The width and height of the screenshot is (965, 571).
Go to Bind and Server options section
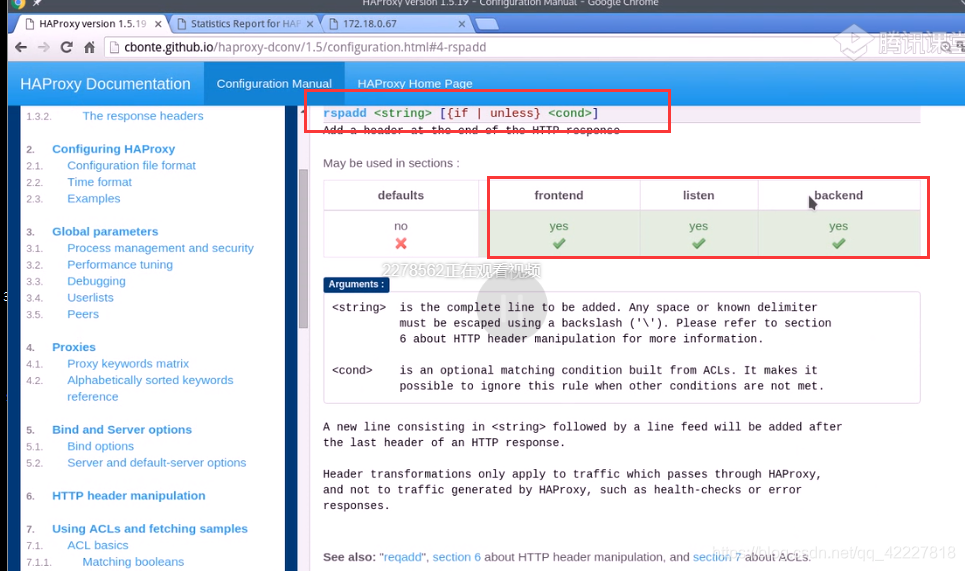coord(122,429)
